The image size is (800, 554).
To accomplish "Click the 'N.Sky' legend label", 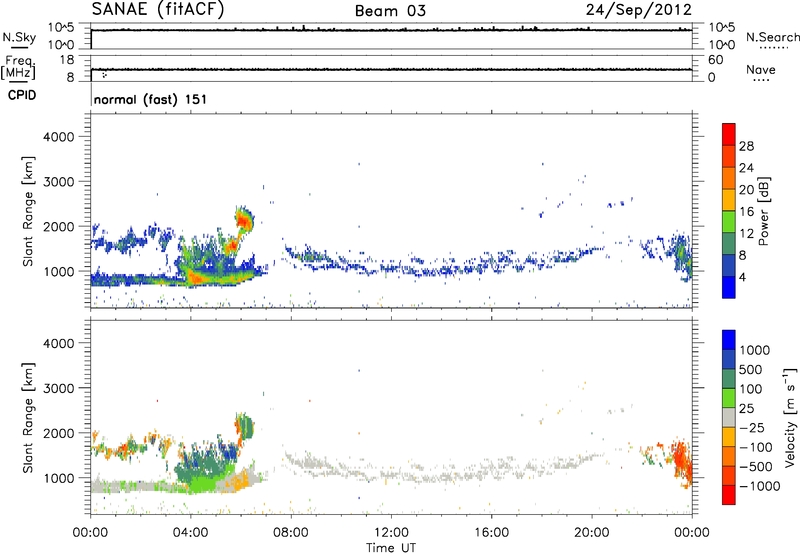I will coord(19,38).
